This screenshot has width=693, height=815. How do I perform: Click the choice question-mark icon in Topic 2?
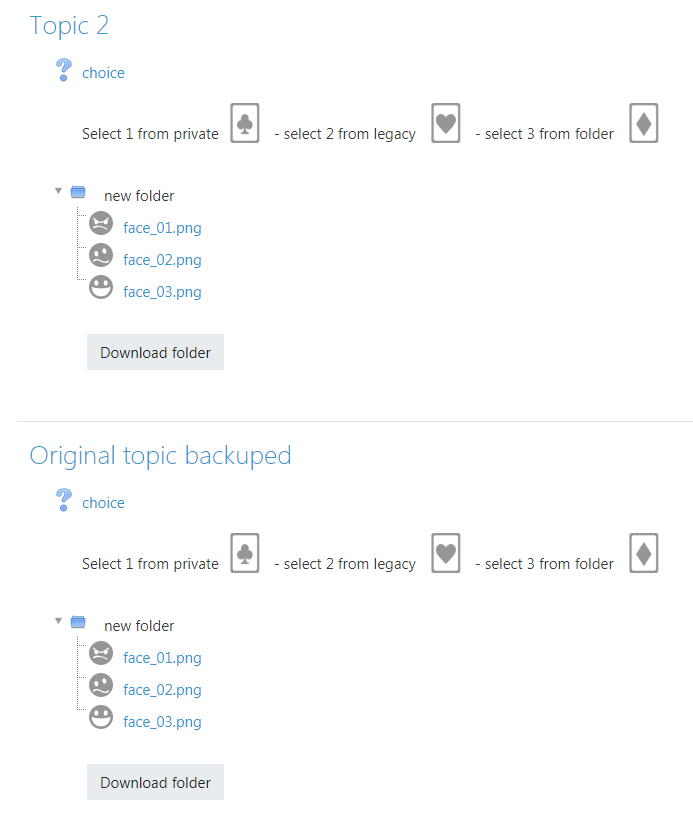coord(63,70)
